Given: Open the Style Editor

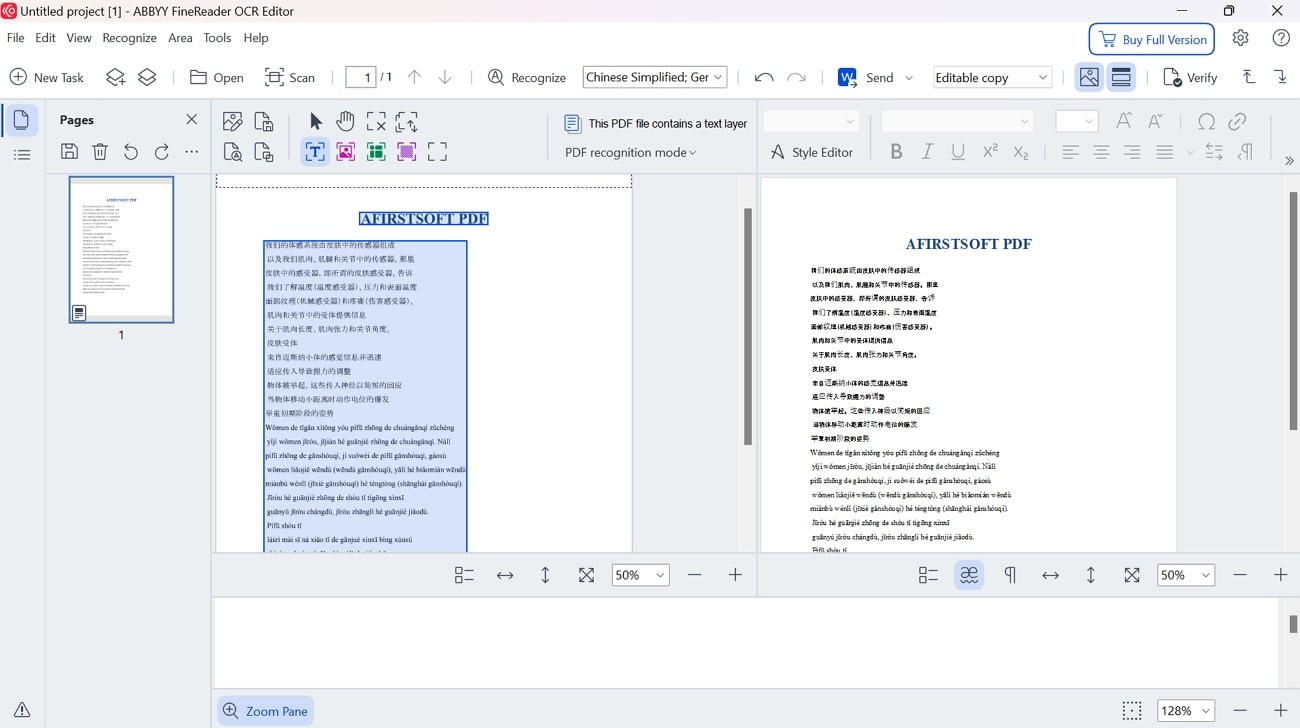Looking at the screenshot, I should [x=811, y=152].
